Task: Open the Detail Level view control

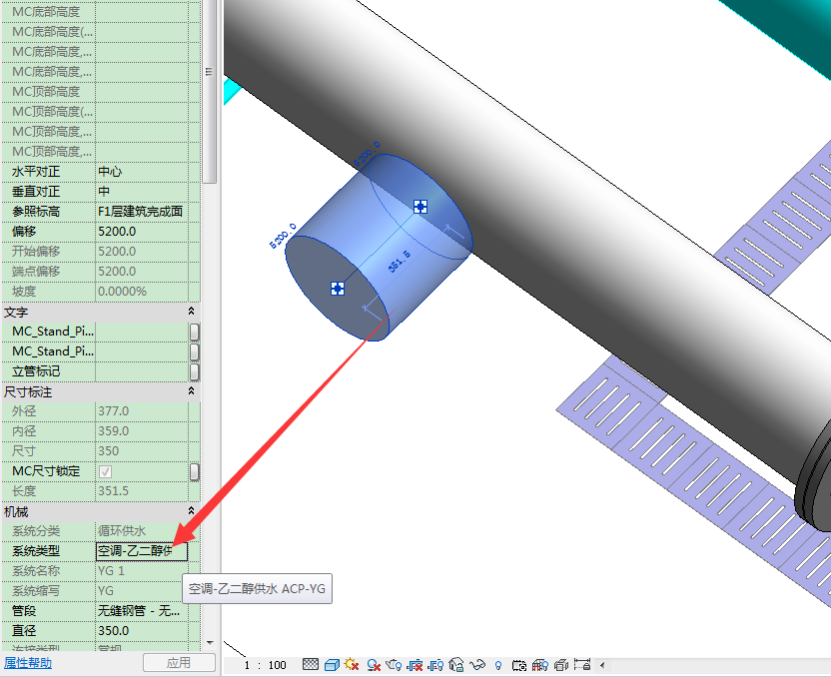Action: point(311,664)
